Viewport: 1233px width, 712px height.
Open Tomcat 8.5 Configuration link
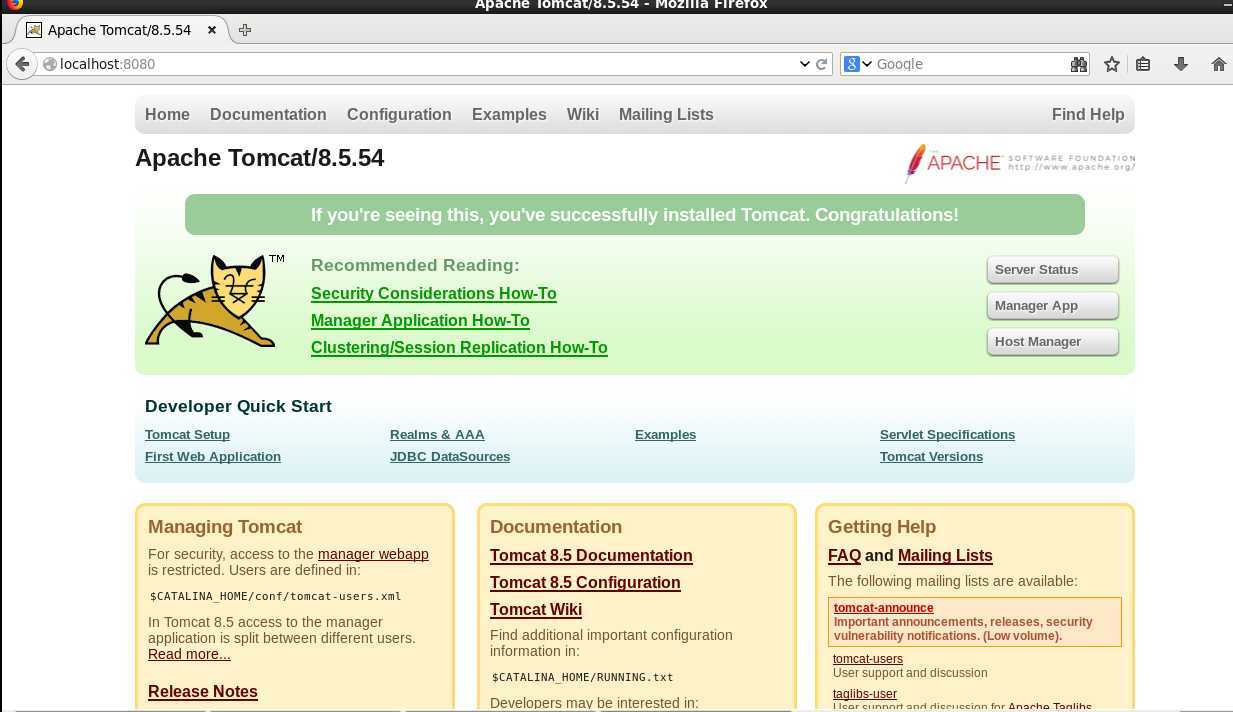pos(585,583)
